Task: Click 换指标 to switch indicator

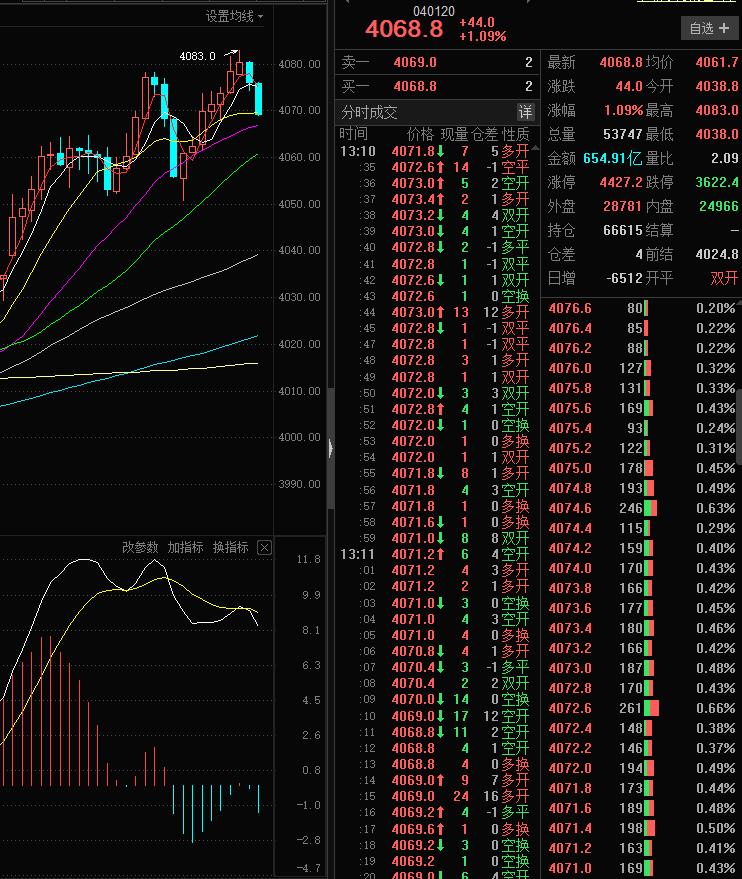Action: [230, 547]
